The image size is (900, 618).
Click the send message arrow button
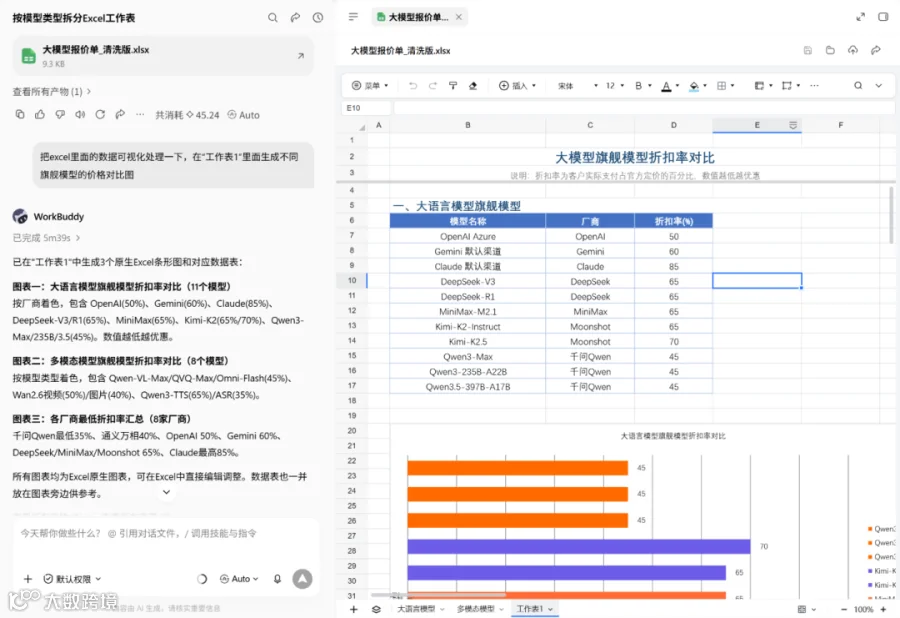click(x=302, y=579)
